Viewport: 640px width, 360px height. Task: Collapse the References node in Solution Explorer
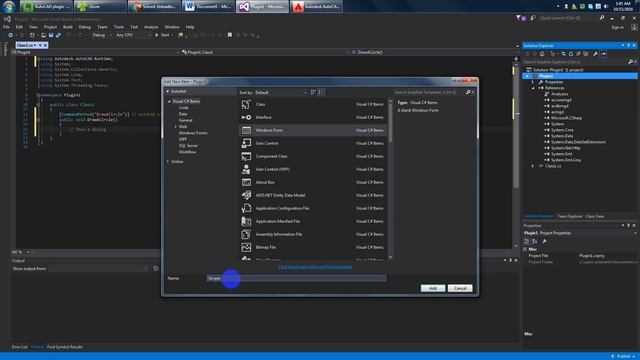pos(533,88)
